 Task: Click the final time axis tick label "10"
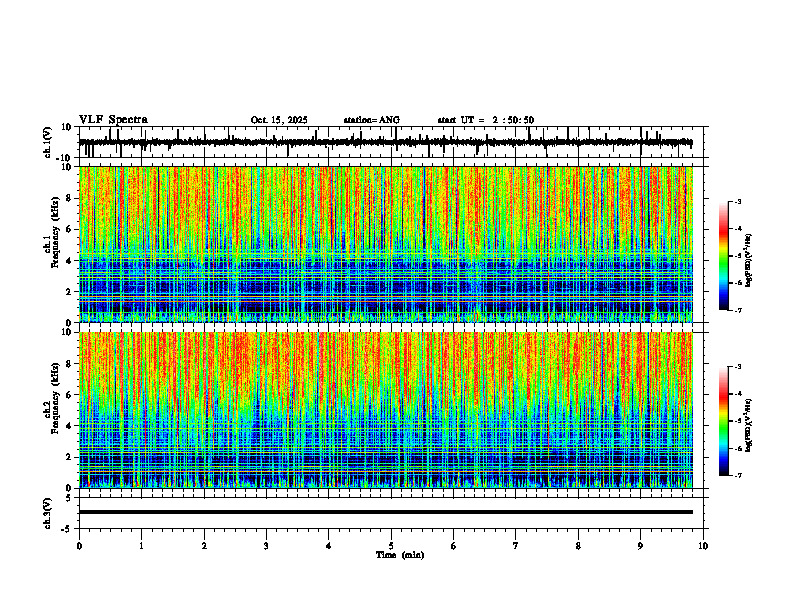703,546
